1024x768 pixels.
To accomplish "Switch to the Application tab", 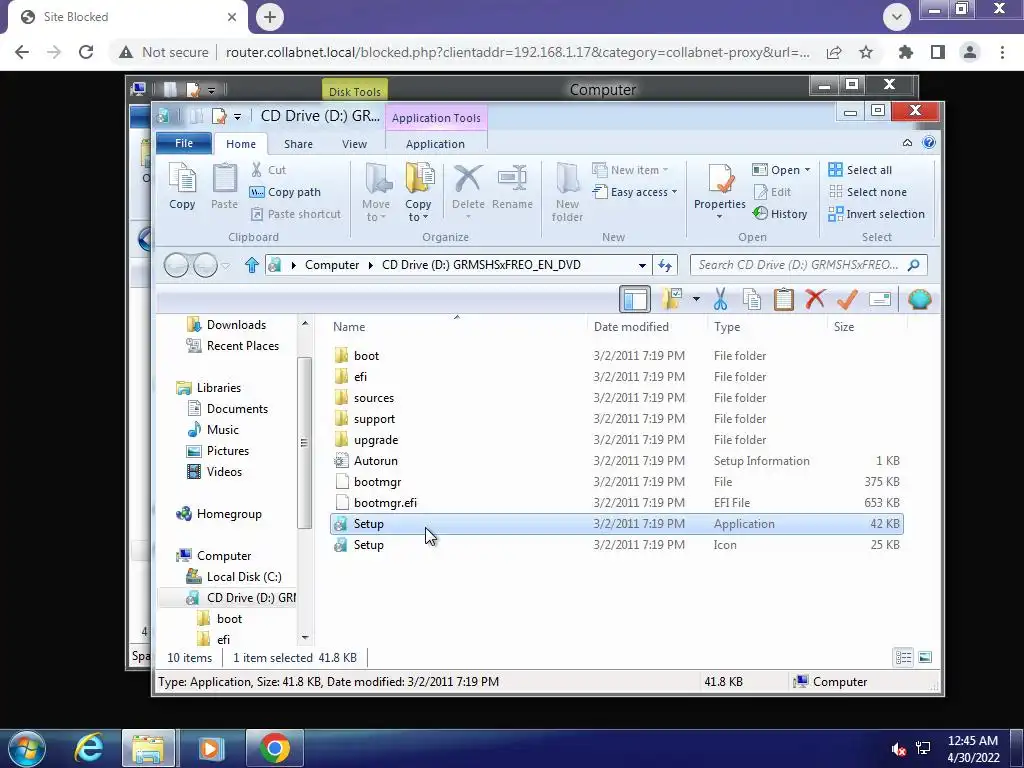I will (435, 144).
